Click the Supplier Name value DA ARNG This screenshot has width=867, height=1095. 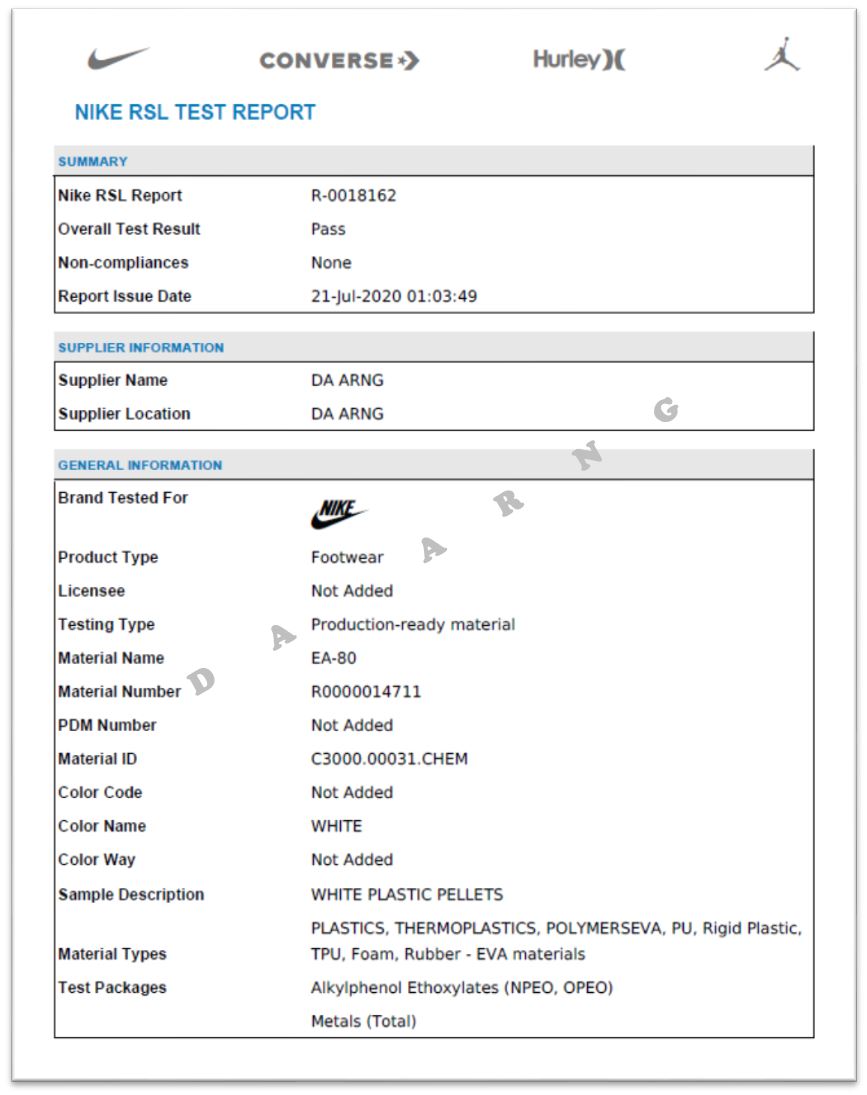click(x=347, y=380)
